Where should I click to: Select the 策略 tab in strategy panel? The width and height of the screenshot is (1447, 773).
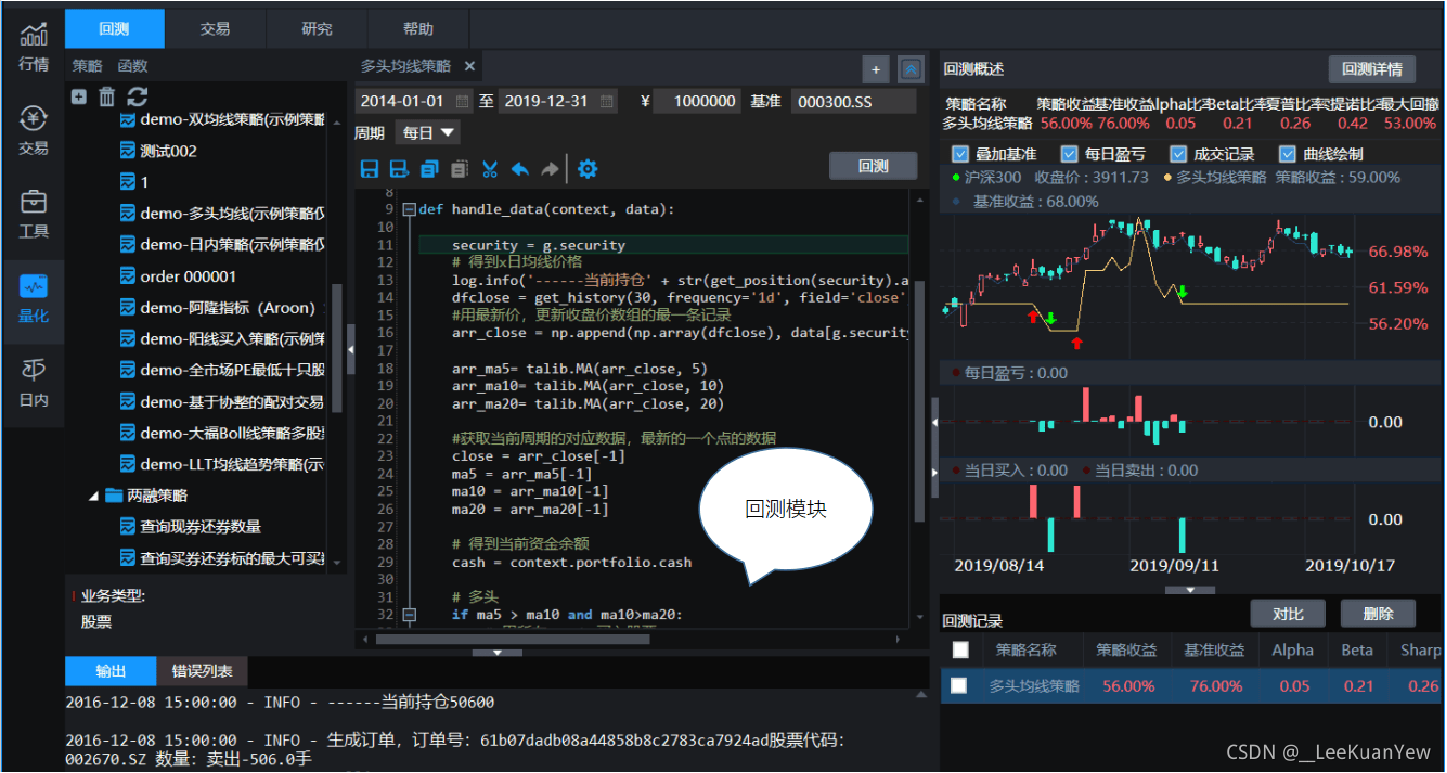tap(87, 66)
